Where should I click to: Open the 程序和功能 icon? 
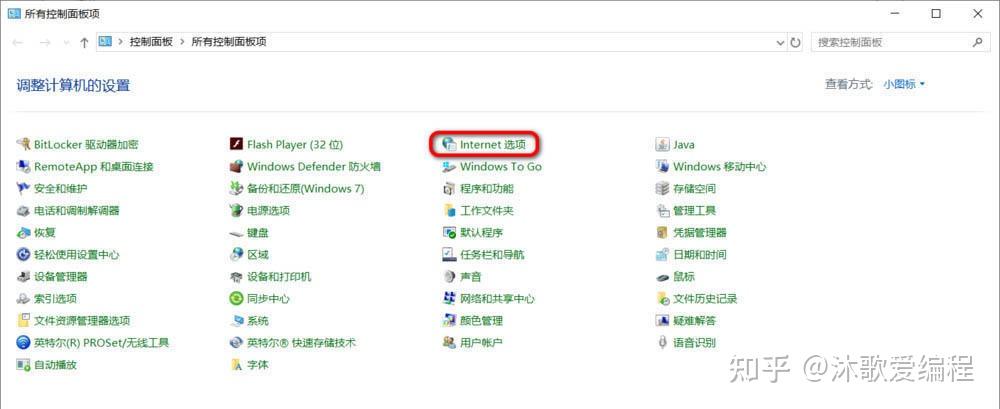(x=449, y=188)
